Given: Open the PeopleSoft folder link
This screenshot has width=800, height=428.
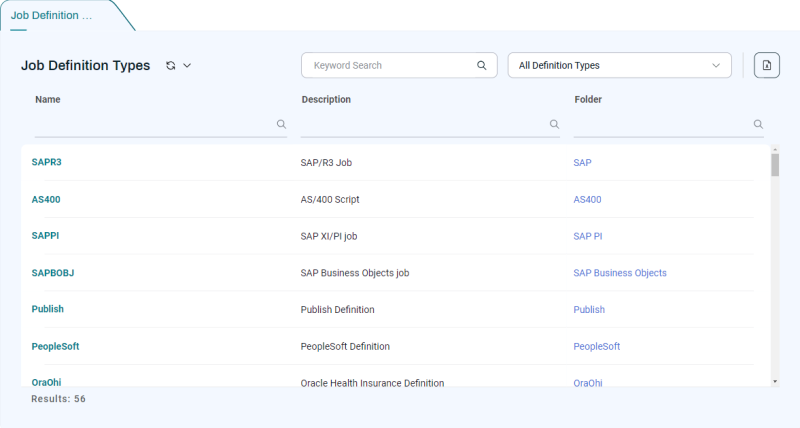Looking at the screenshot, I should (x=596, y=346).
